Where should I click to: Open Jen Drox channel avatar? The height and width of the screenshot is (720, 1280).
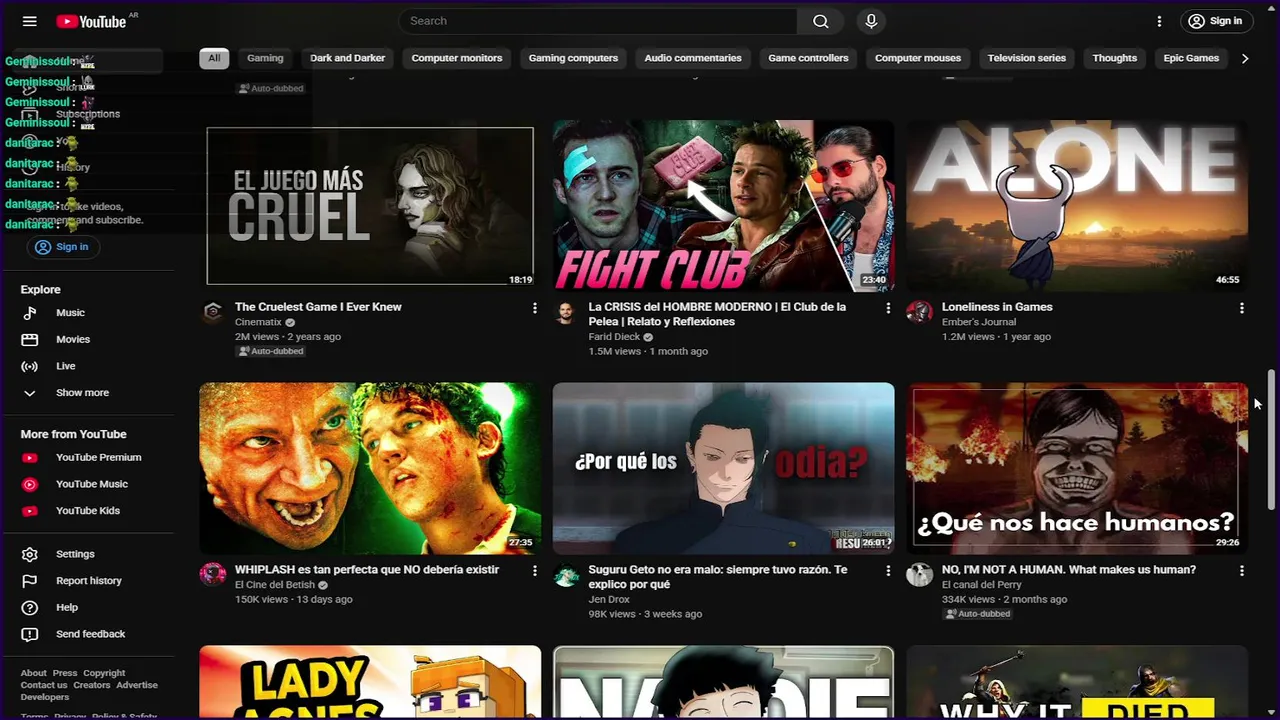click(x=566, y=574)
